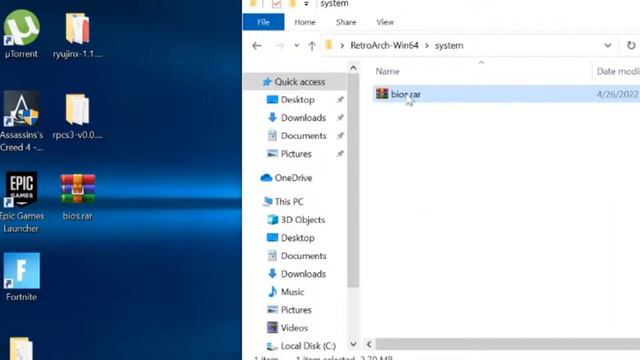Open the View ribbon tab
Viewport: 640px width, 360px height.
pyautogui.click(x=385, y=22)
